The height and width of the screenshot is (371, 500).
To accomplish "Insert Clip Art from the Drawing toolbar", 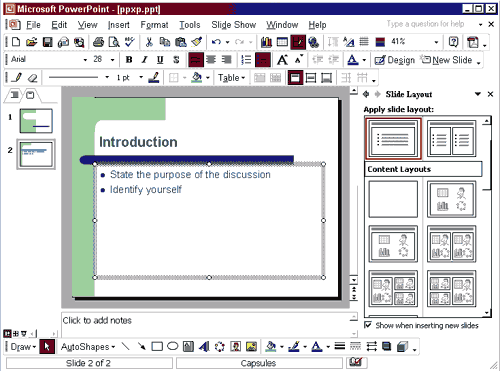I will pyautogui.click(x=236, y=347).
